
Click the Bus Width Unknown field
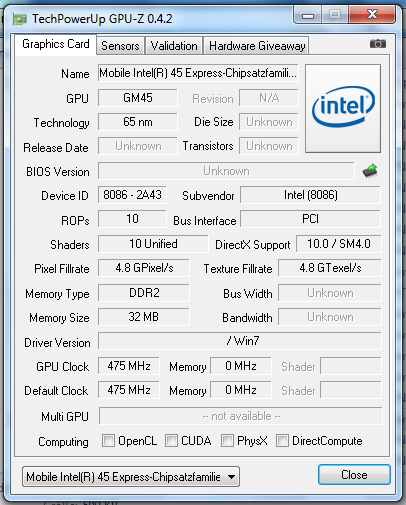330,293
